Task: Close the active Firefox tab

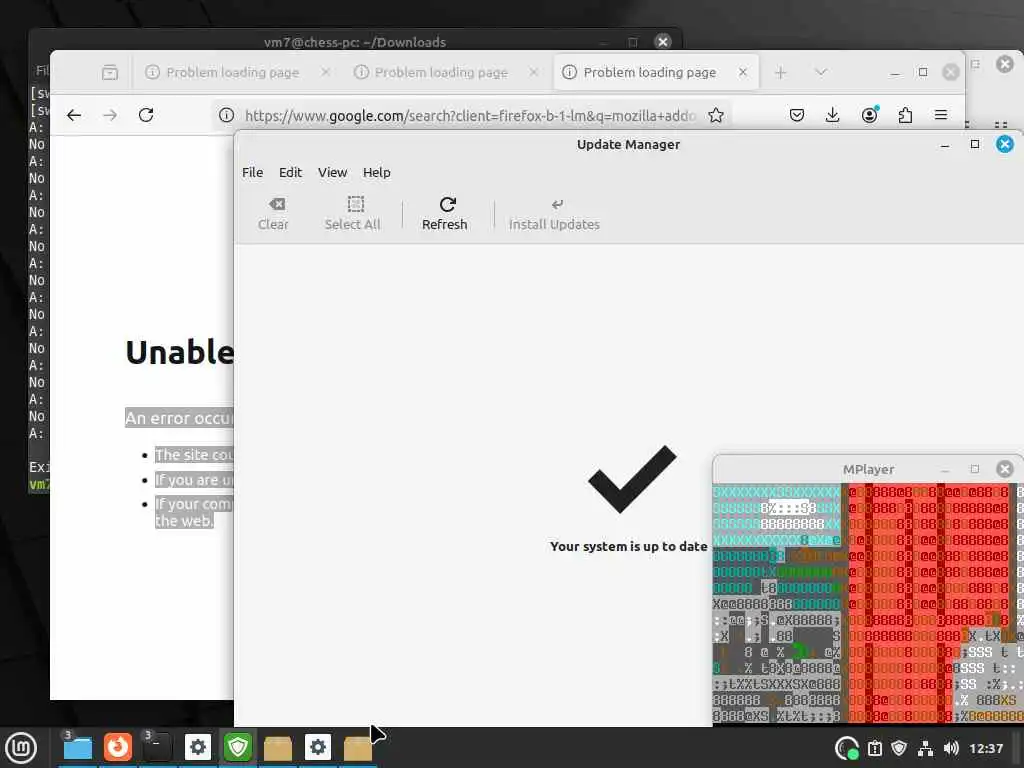Action: coord(743,72)
